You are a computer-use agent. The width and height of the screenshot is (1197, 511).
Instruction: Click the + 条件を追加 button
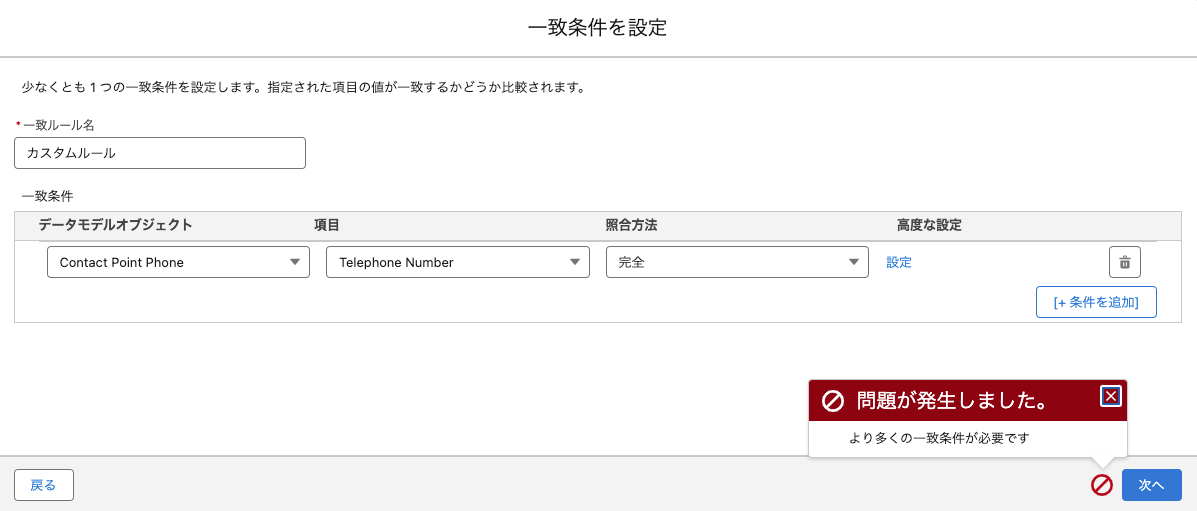click(1096, 302)
